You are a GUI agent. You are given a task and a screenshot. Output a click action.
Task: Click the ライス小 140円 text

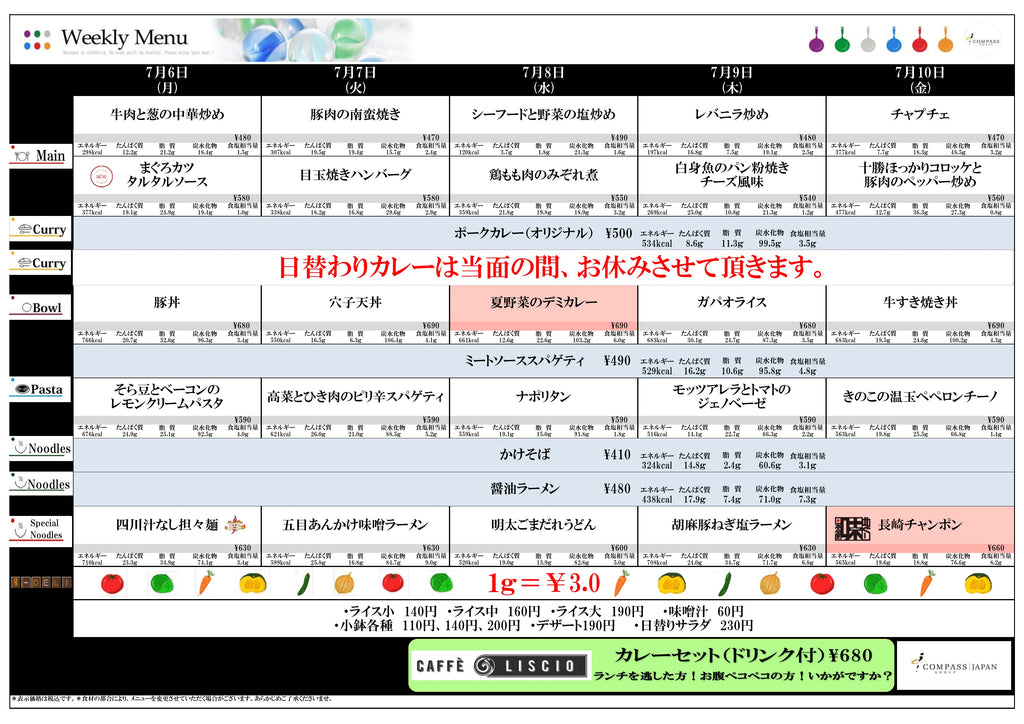click(391, 612)
